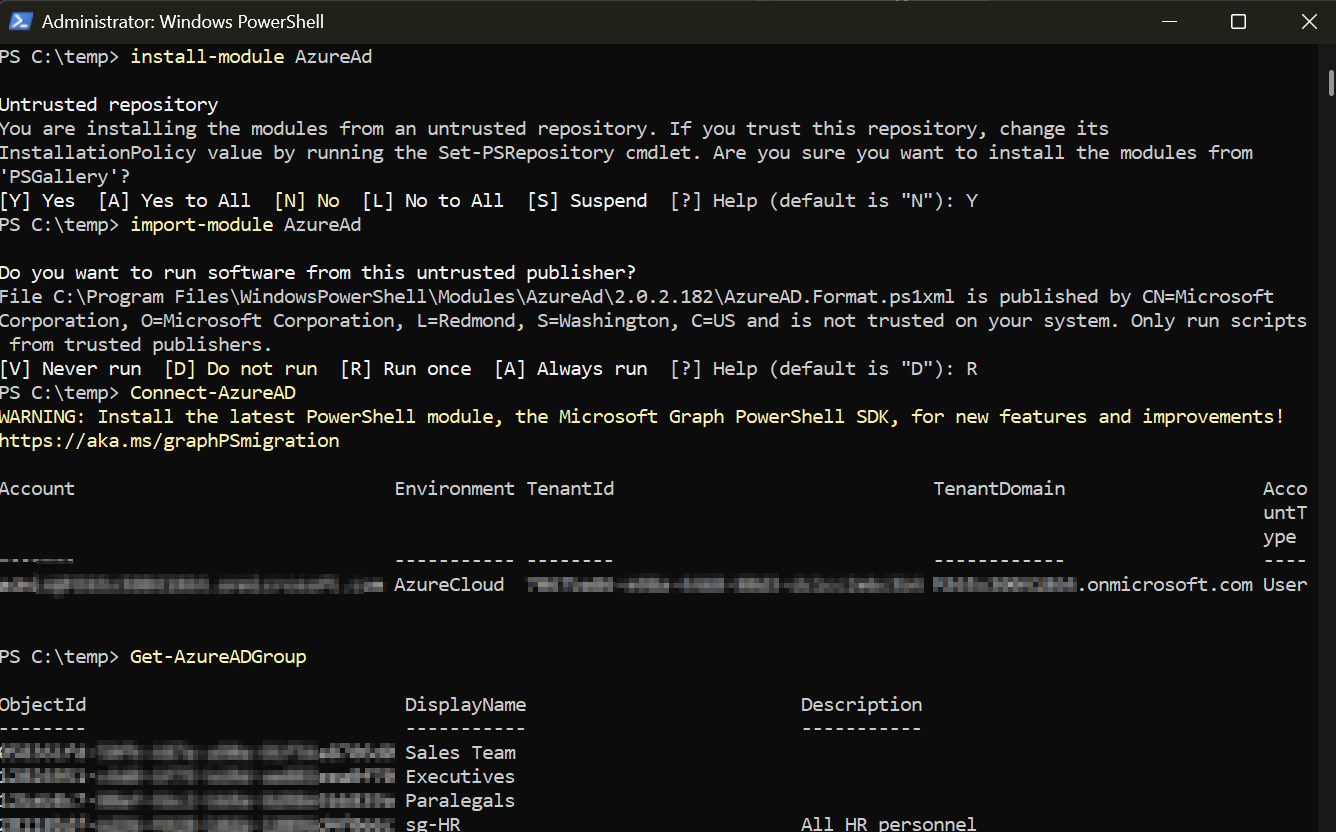Click the '.onmicrosoft.com' domain text
Image resolution: width=1336 pixels, height=832 pixels.
pyautogui.click(x=1165, y=585)
